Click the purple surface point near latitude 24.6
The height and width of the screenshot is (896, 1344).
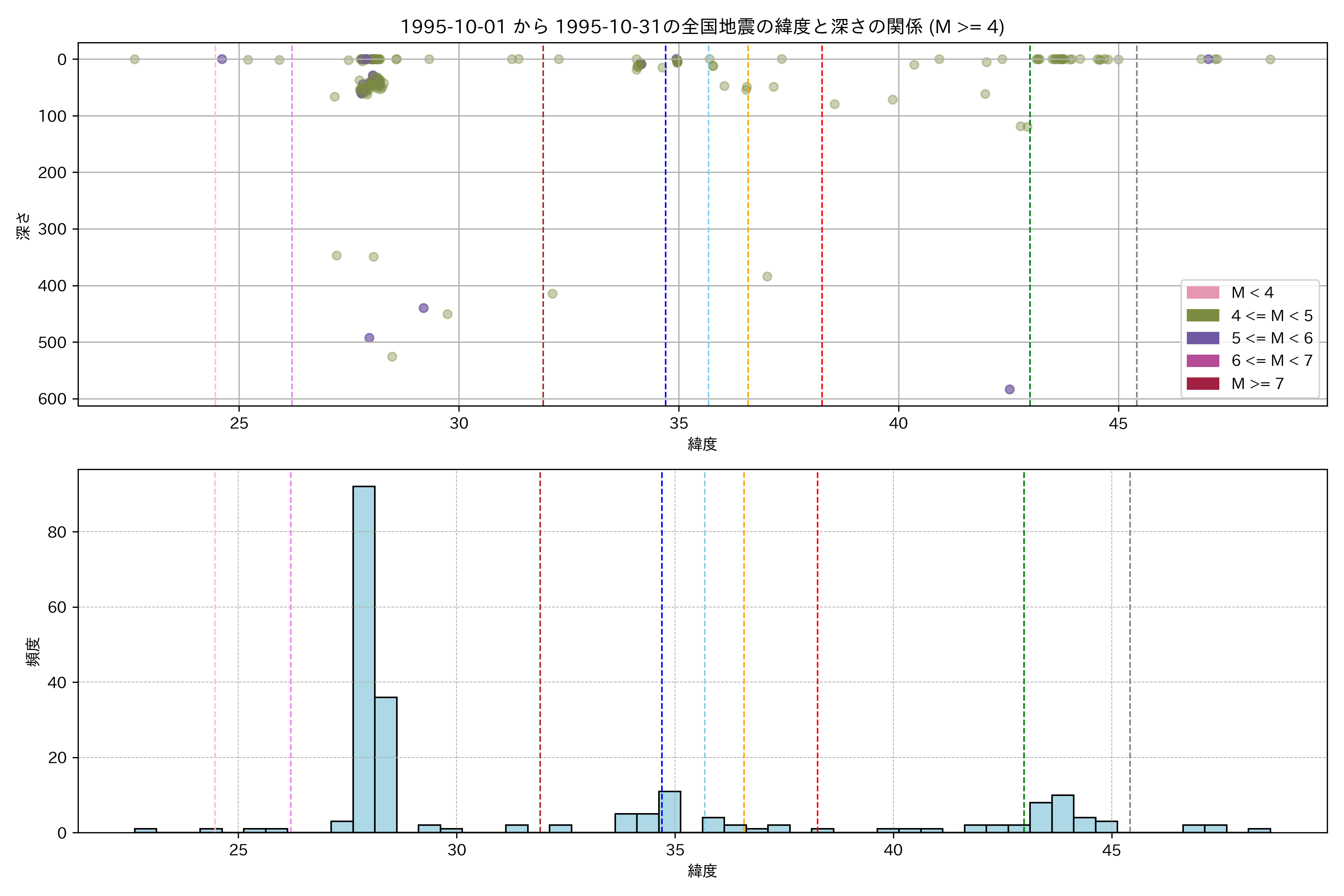(x=222, y=59)
